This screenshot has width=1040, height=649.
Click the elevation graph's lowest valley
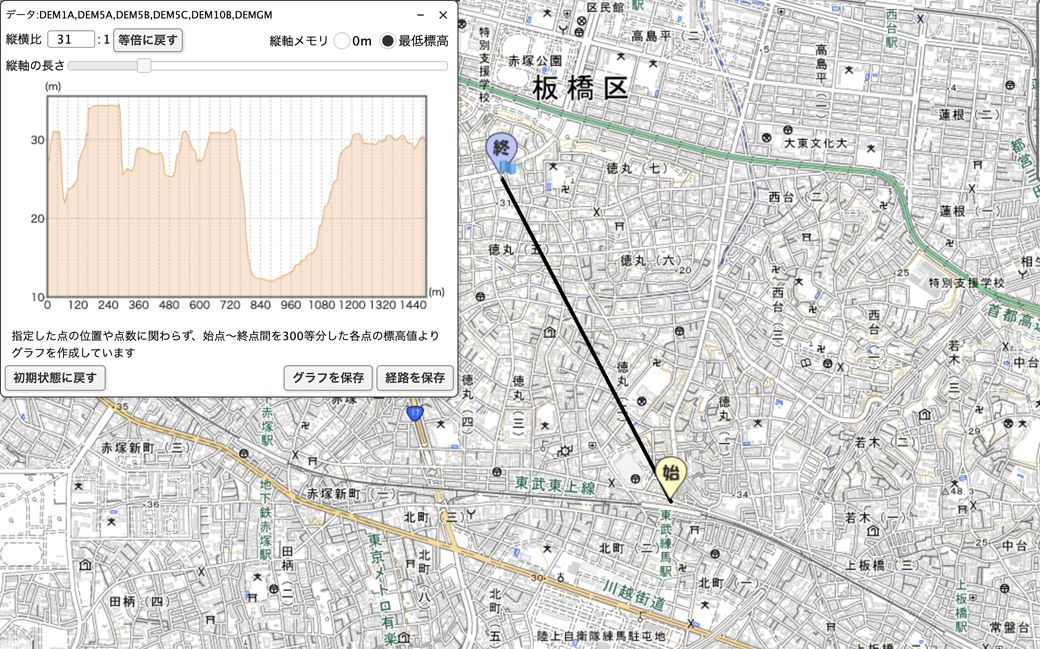pyautogui.click(x=266, y=279)
